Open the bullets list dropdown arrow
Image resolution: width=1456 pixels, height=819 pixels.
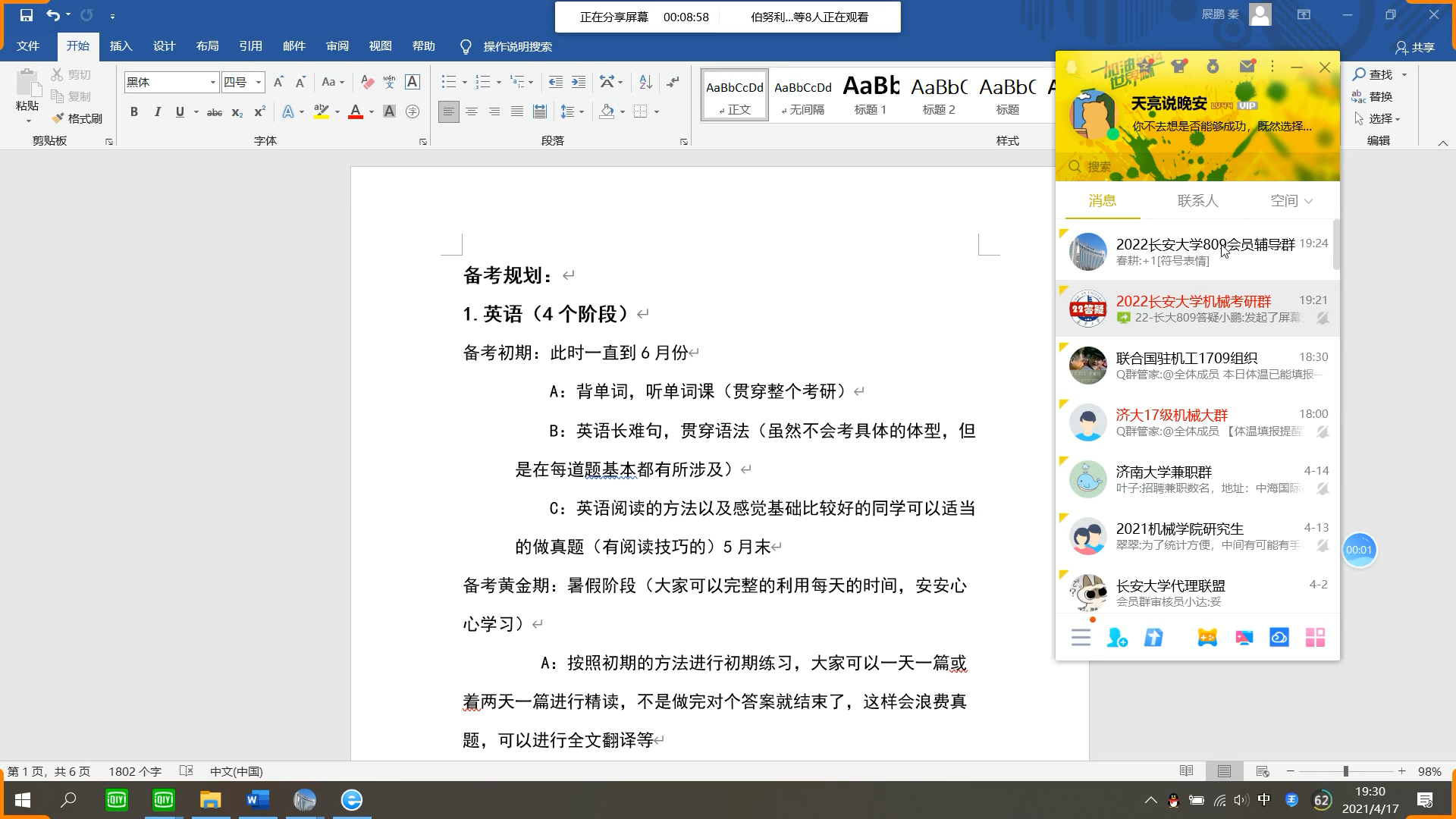coord(465,82)
